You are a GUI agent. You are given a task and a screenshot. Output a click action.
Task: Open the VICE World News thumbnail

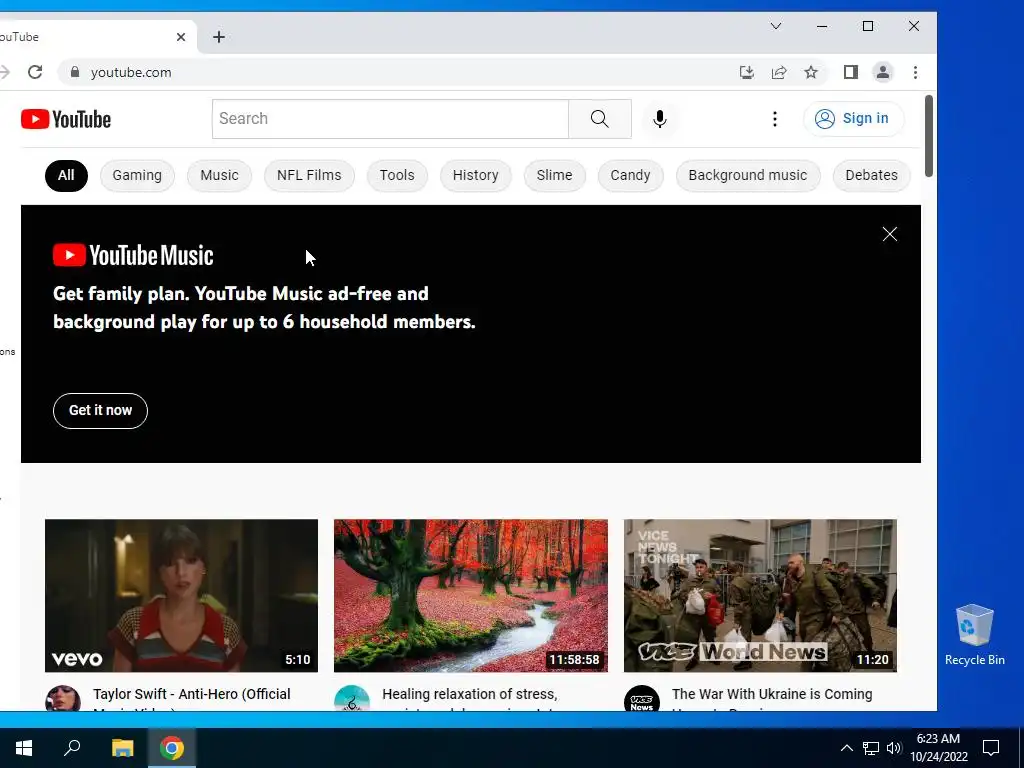[760, 596]
